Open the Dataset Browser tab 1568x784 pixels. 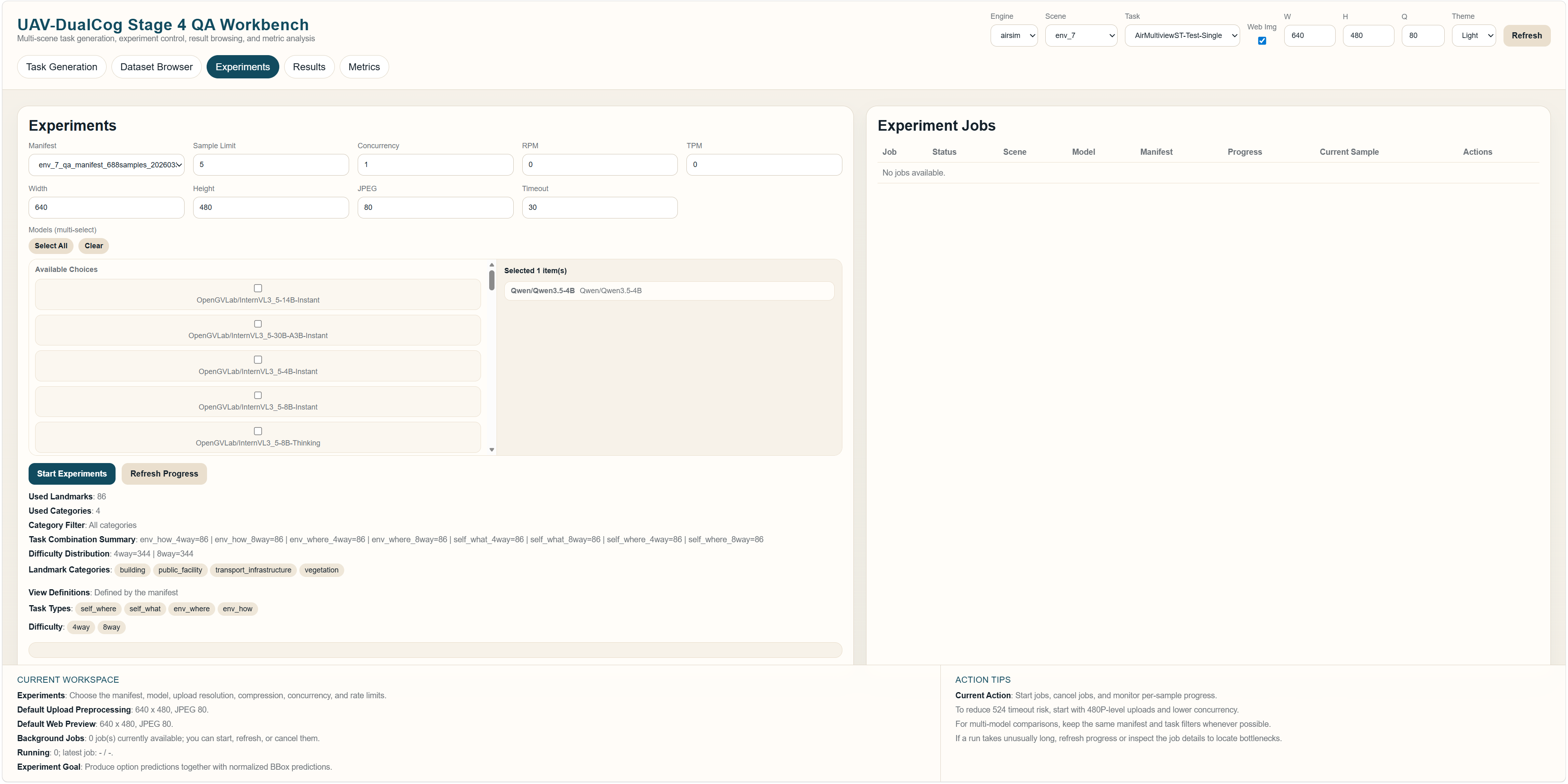156,66
